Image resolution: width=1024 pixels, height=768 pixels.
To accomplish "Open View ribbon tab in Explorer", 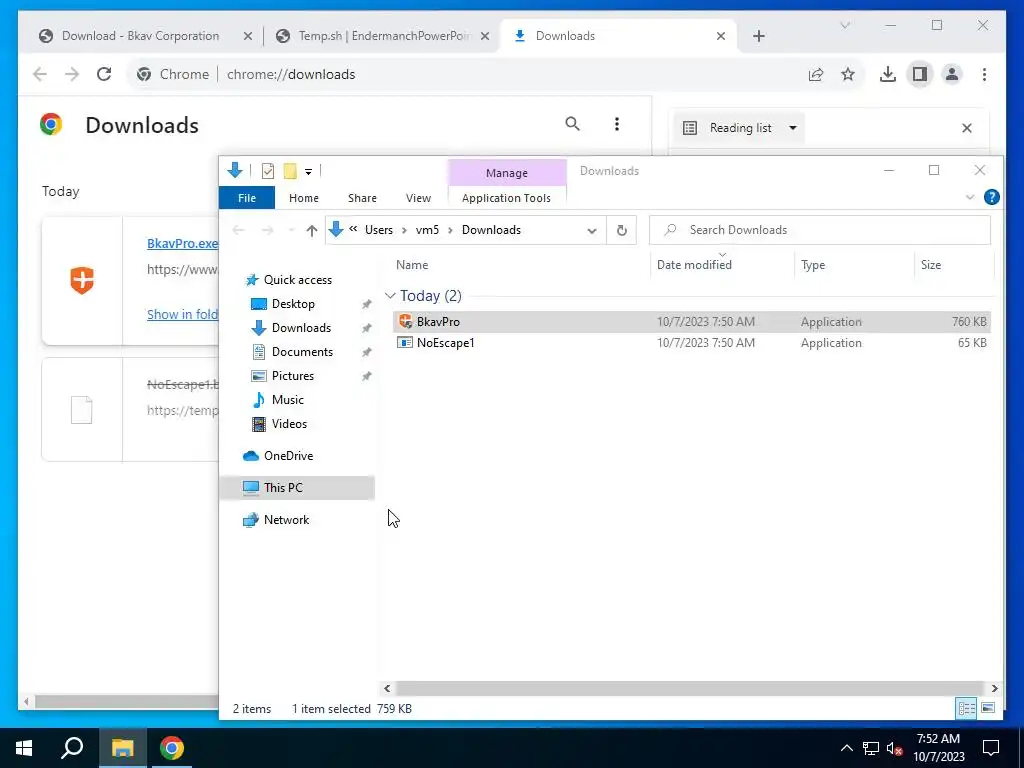I will point(418,198).
